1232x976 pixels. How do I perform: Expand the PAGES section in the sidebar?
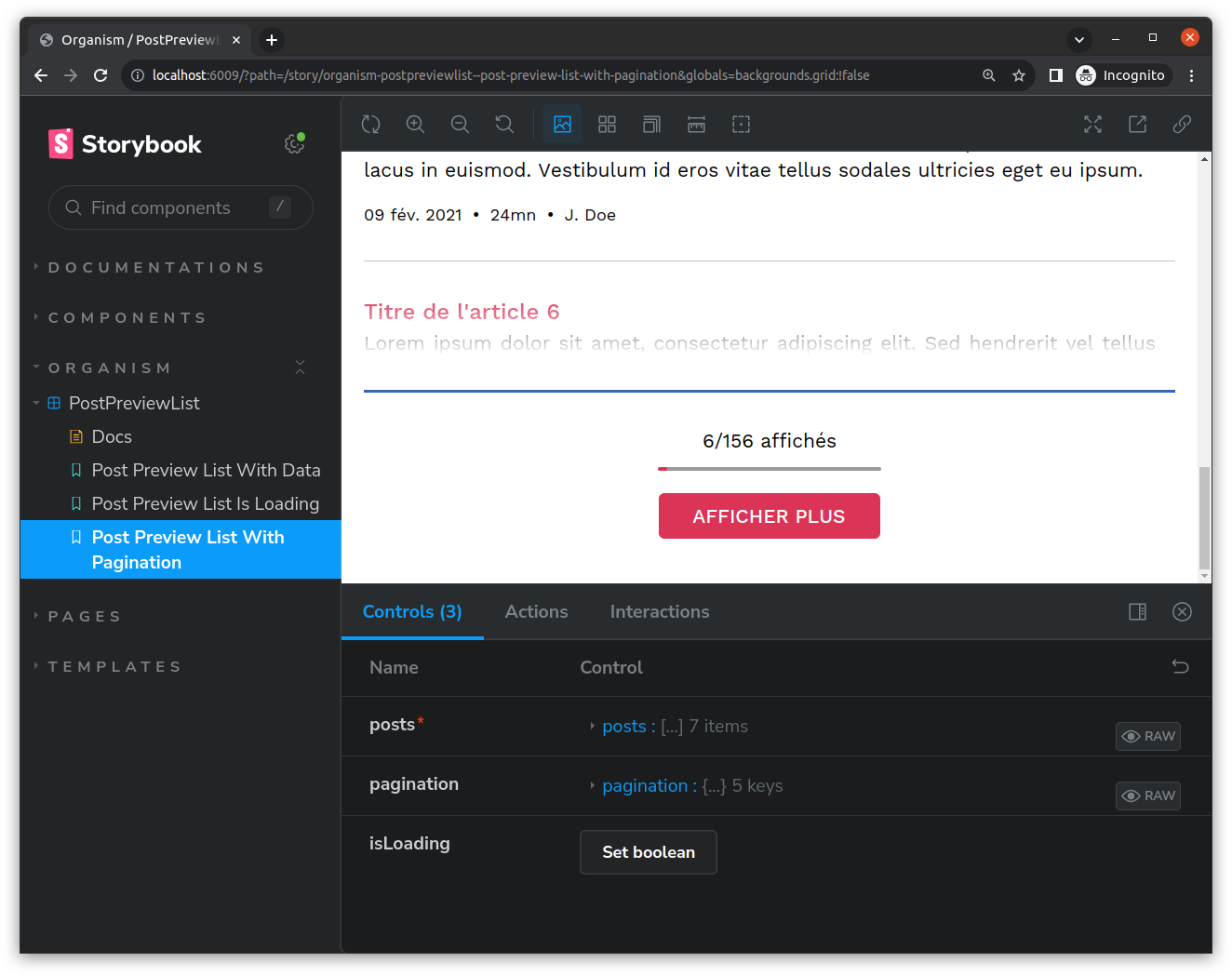point(84,616)
